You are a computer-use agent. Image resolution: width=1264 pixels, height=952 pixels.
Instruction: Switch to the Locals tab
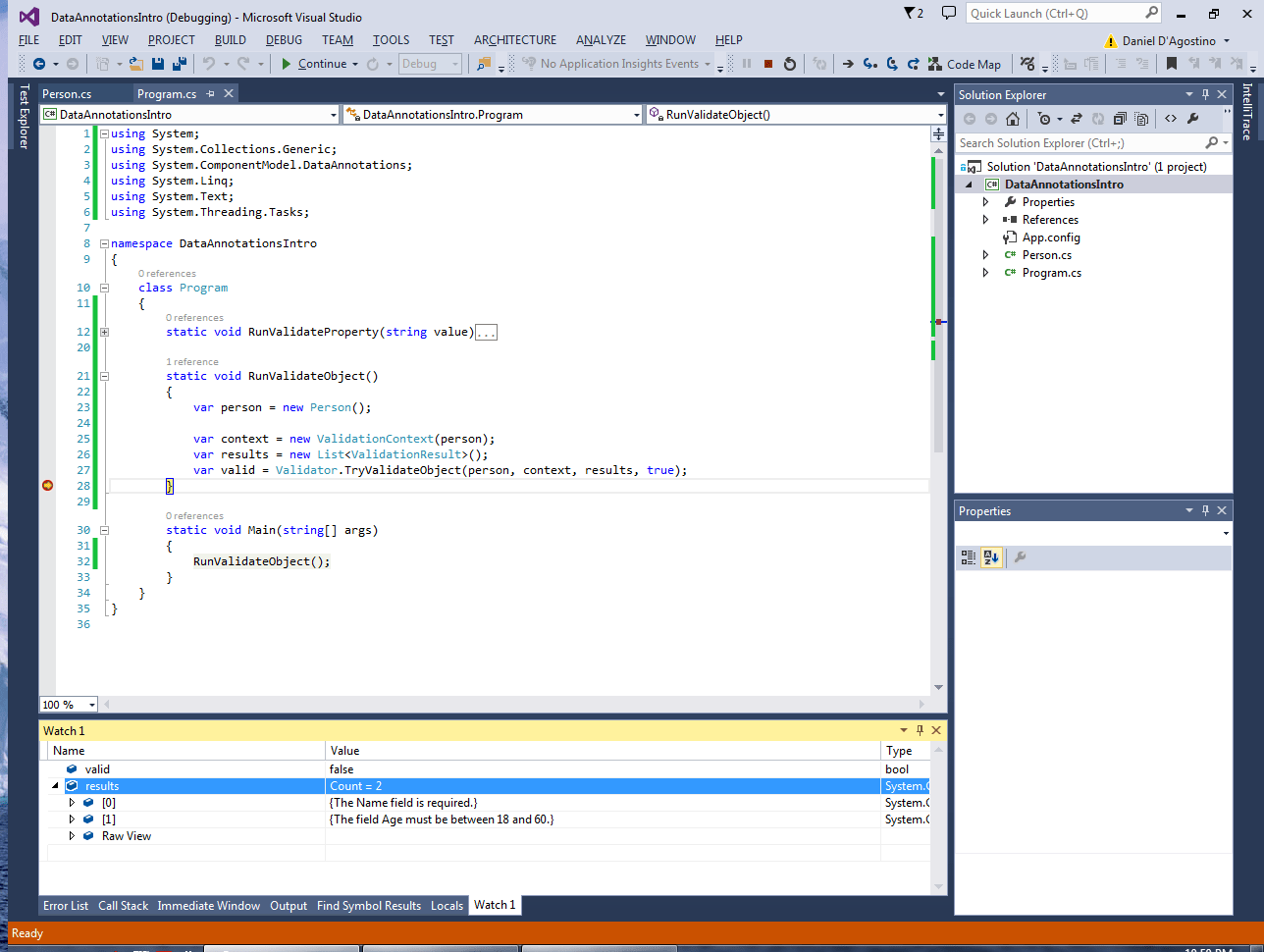click(x=447, y=906)
